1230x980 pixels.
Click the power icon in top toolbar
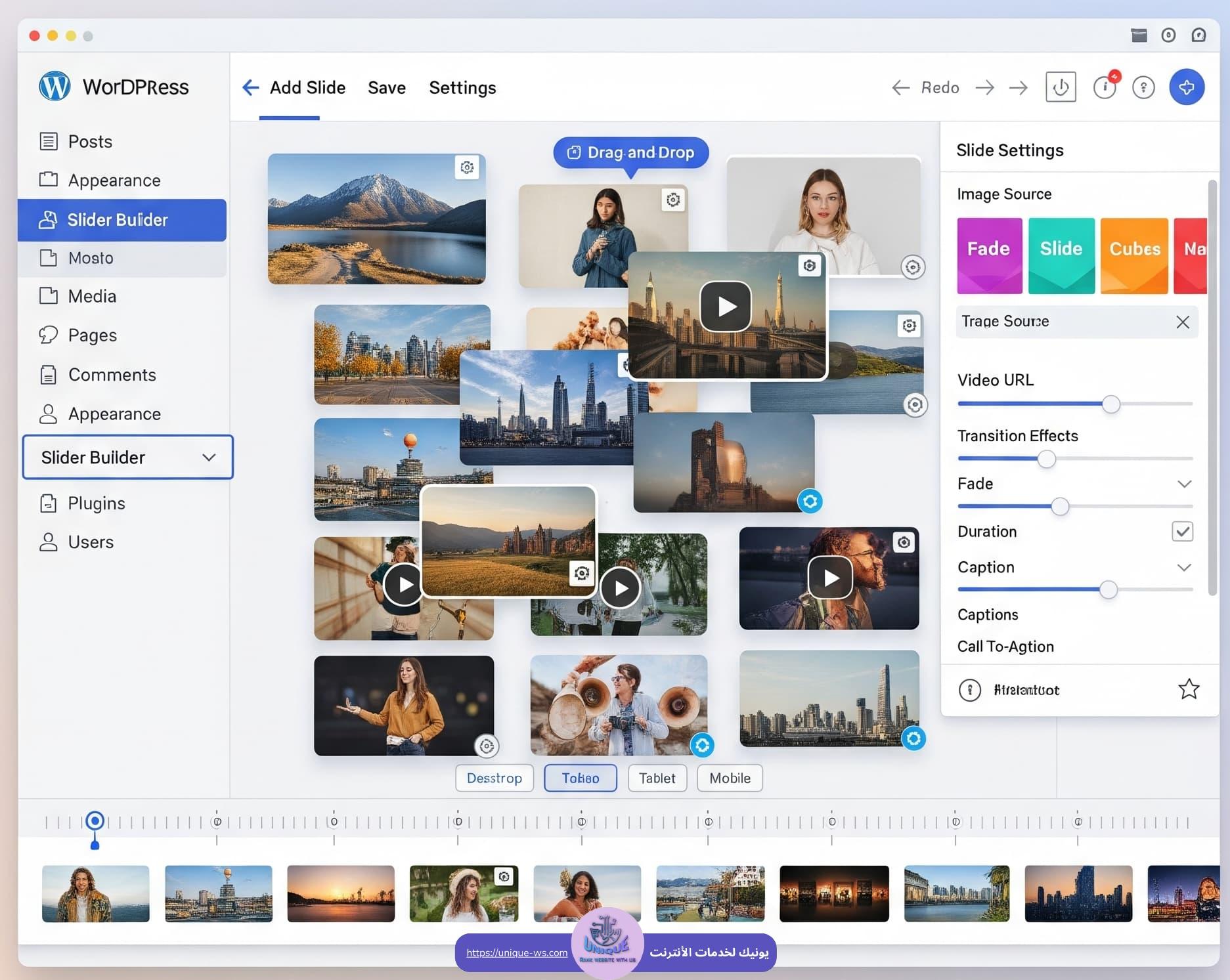[x=1061, y=87]
